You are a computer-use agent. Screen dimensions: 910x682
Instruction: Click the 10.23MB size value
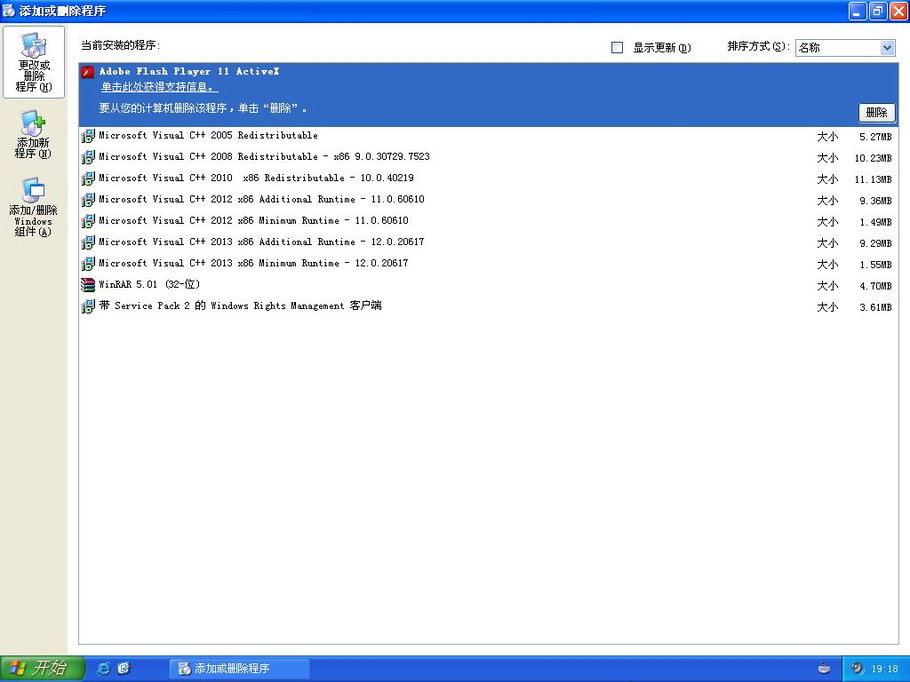873,158
